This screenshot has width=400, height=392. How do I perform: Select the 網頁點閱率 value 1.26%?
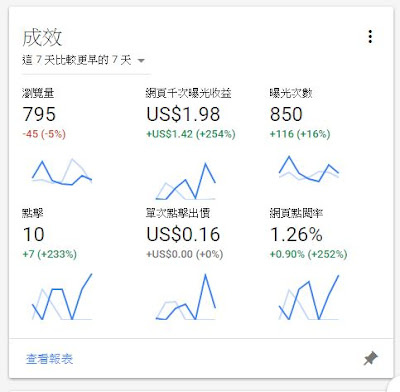click(x=296, y=234)
